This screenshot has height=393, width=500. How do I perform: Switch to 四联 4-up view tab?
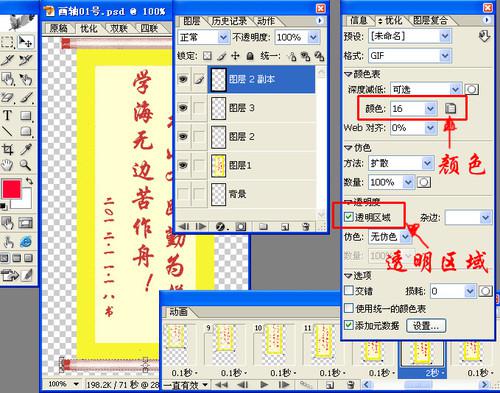point(149,29)
